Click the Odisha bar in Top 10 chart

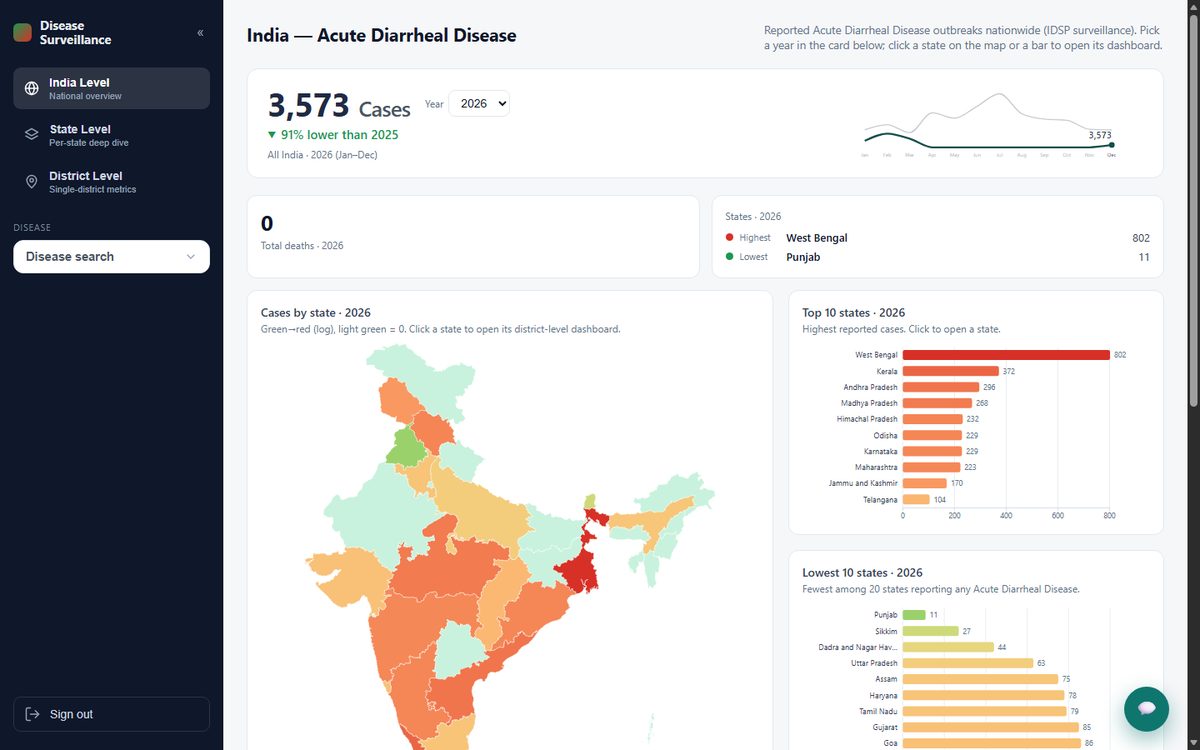932,435
